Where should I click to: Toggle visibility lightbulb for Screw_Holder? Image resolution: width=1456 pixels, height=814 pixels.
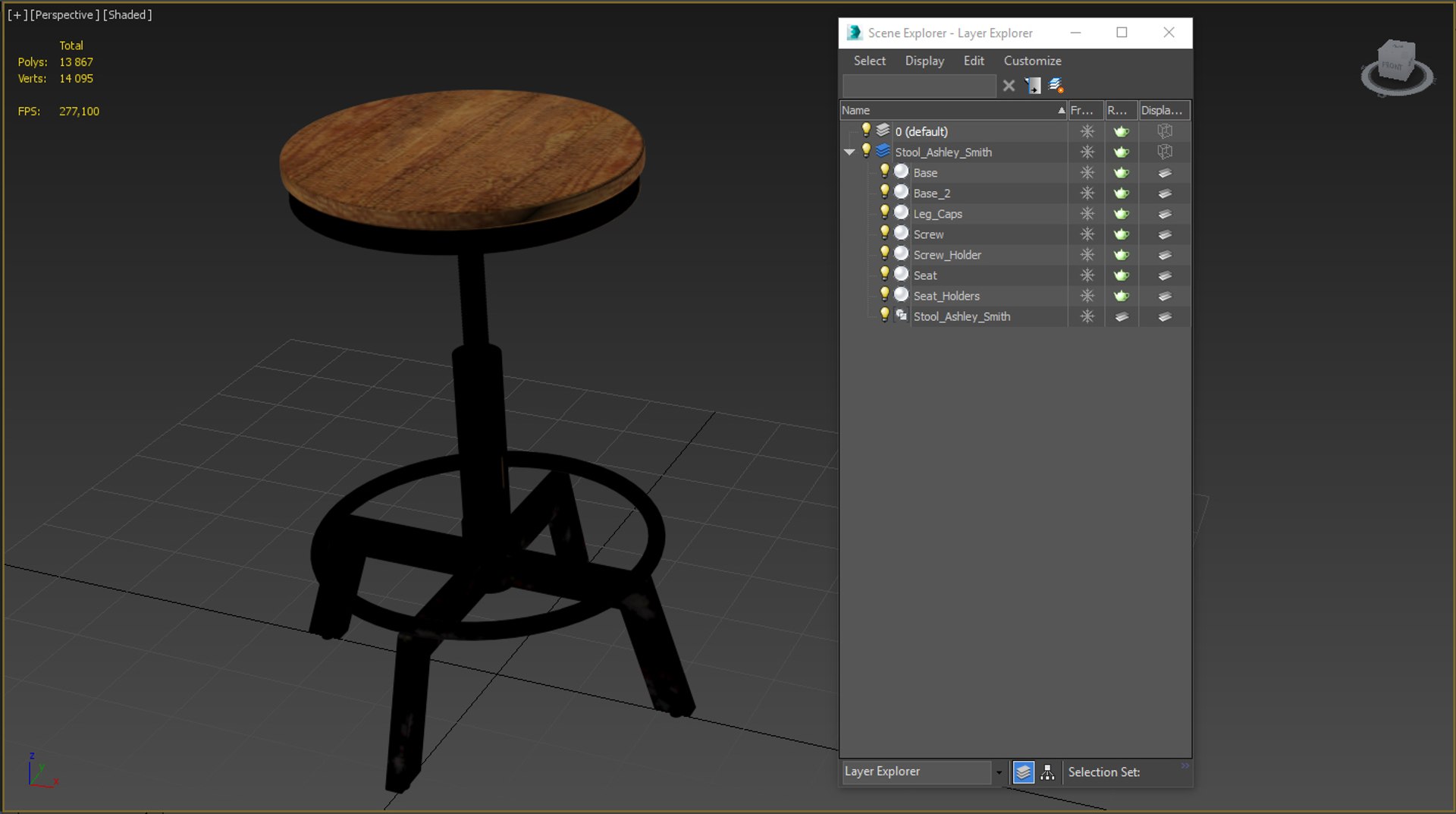click(884, 253)
